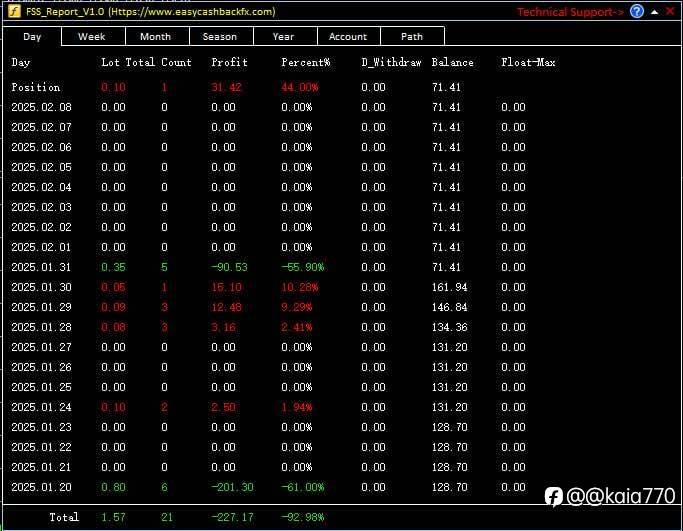
Task: Select the 2025.01.27 date row
Action: click(x=41, y=347)
